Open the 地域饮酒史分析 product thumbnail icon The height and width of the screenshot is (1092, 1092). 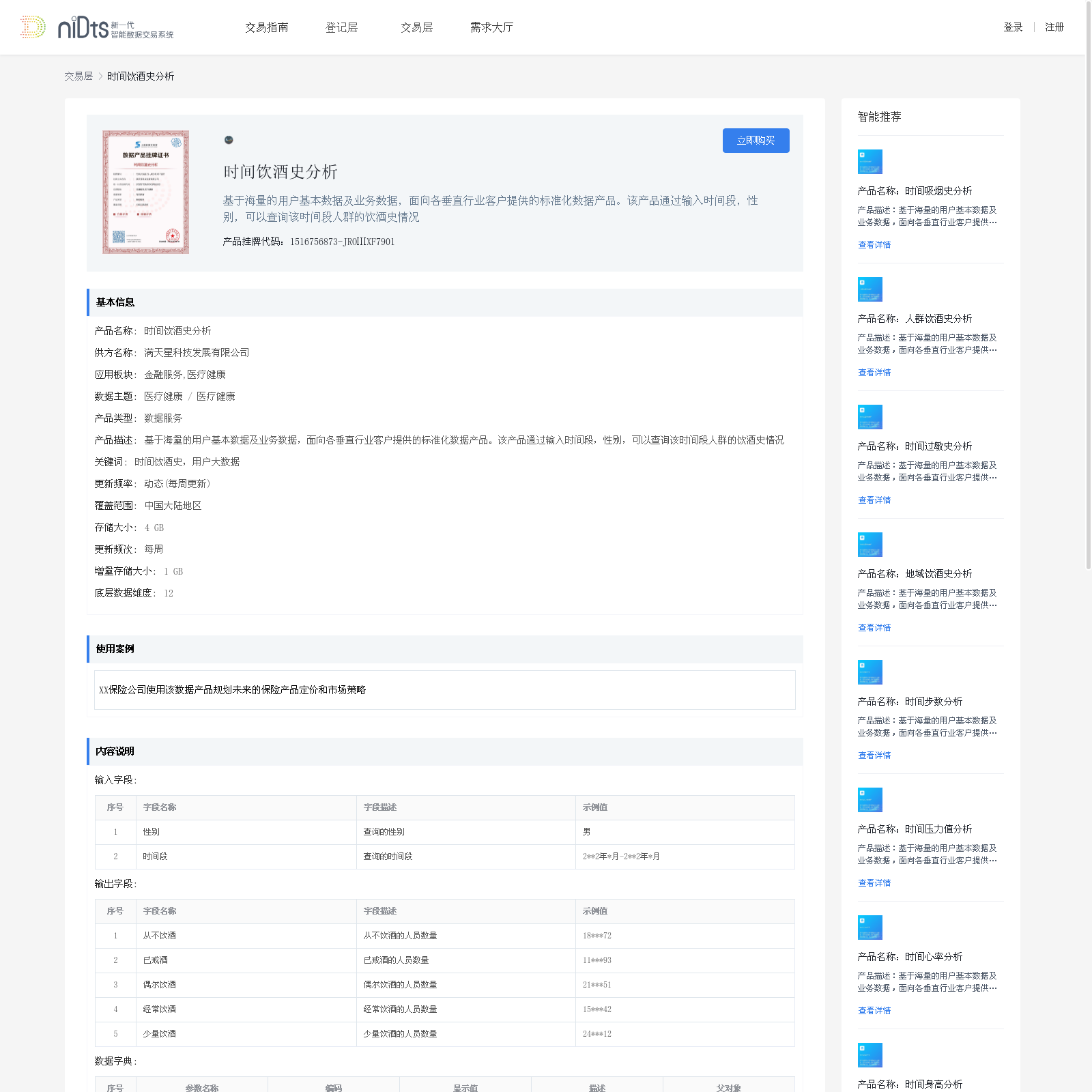point(870,545)
